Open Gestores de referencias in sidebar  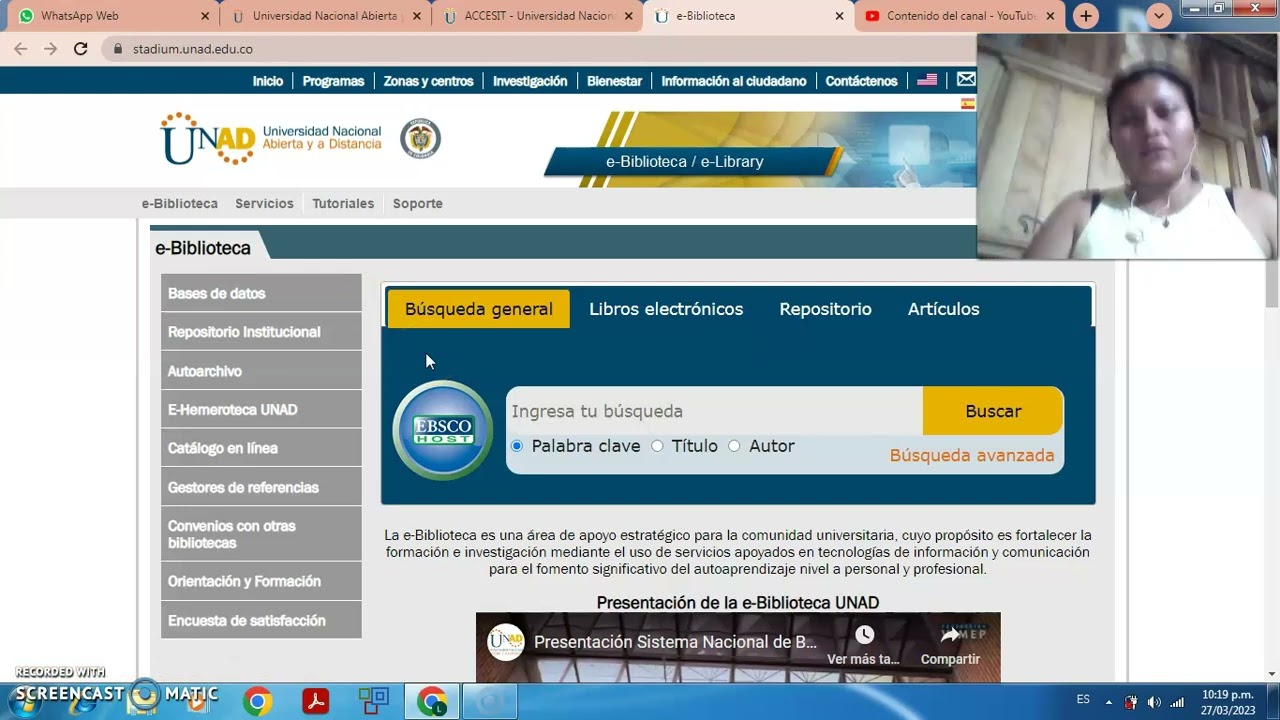[x=261, y=487]
